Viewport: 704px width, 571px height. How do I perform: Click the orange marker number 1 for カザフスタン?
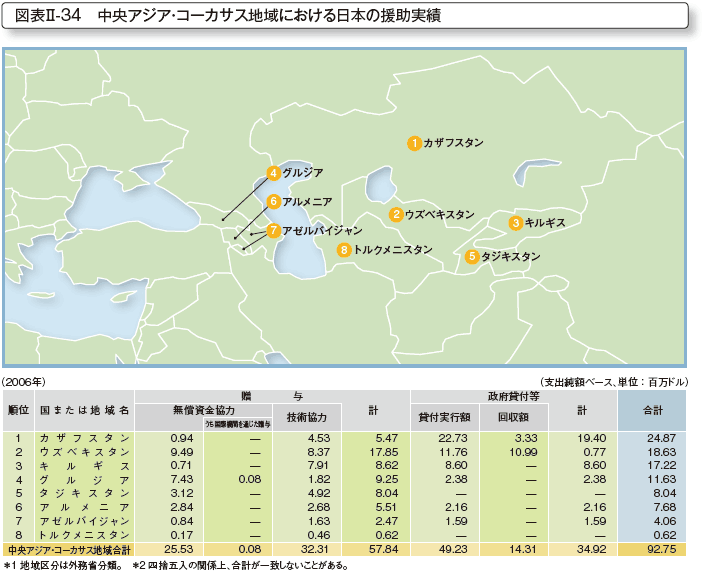414,143
